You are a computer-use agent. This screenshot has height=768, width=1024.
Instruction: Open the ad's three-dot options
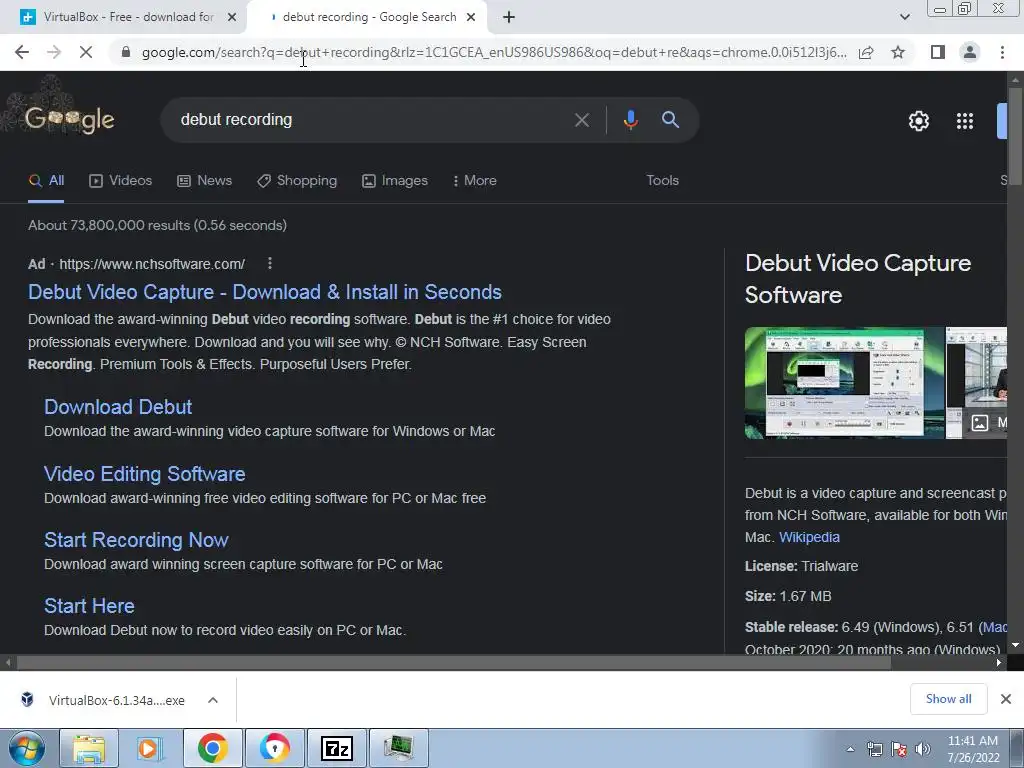pos(270,263)
